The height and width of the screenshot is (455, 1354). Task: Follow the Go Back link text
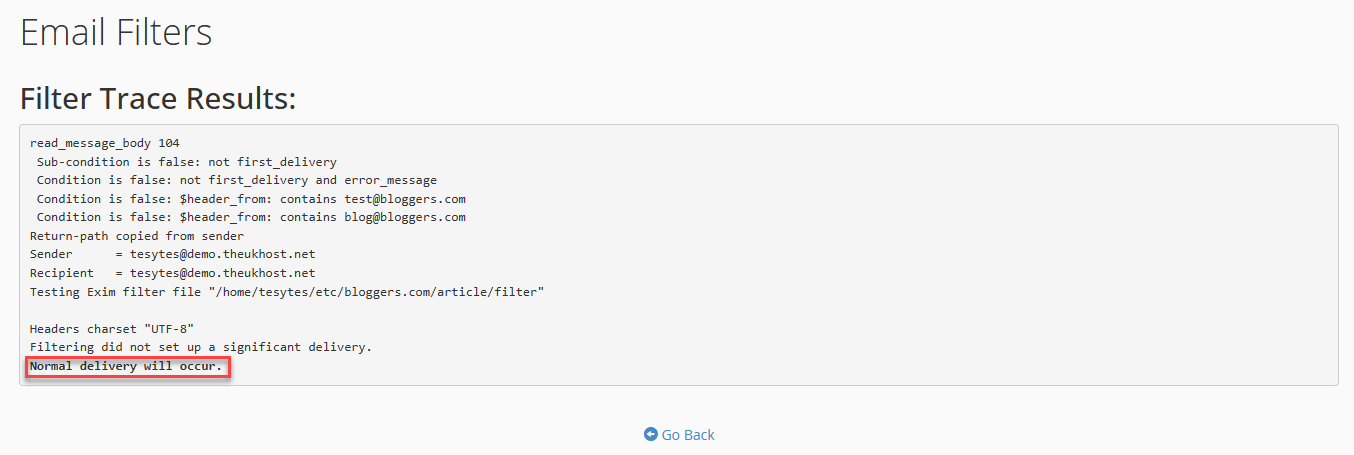pos(688,435)
